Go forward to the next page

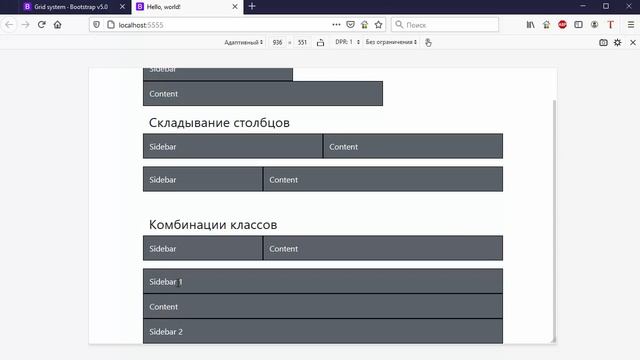tap(25, 24)
